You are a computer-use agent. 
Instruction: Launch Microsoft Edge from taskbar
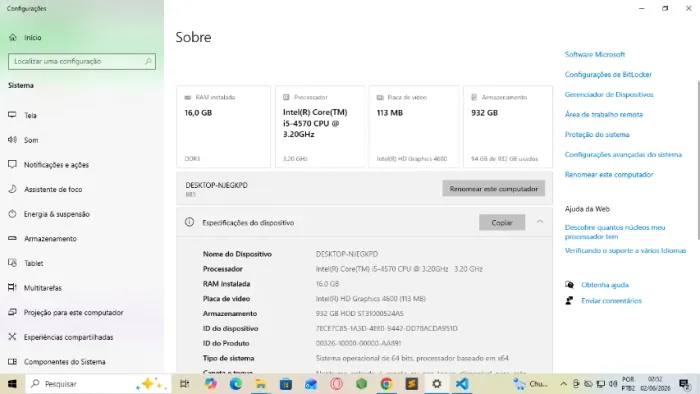(235, 384)
